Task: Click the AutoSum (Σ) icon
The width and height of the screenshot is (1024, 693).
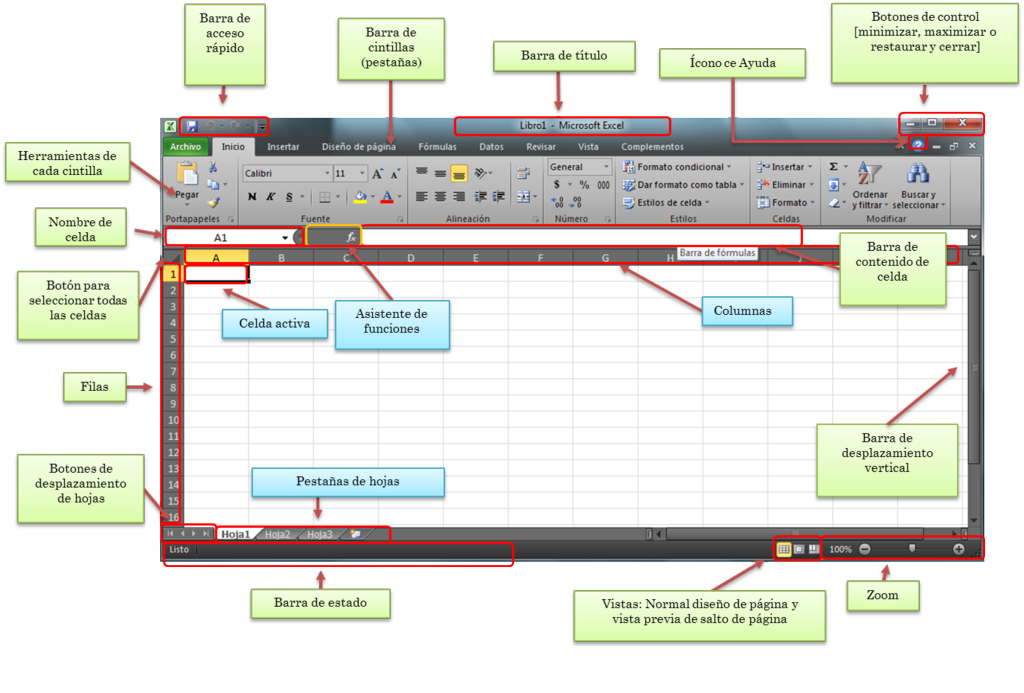Action: 831,166
